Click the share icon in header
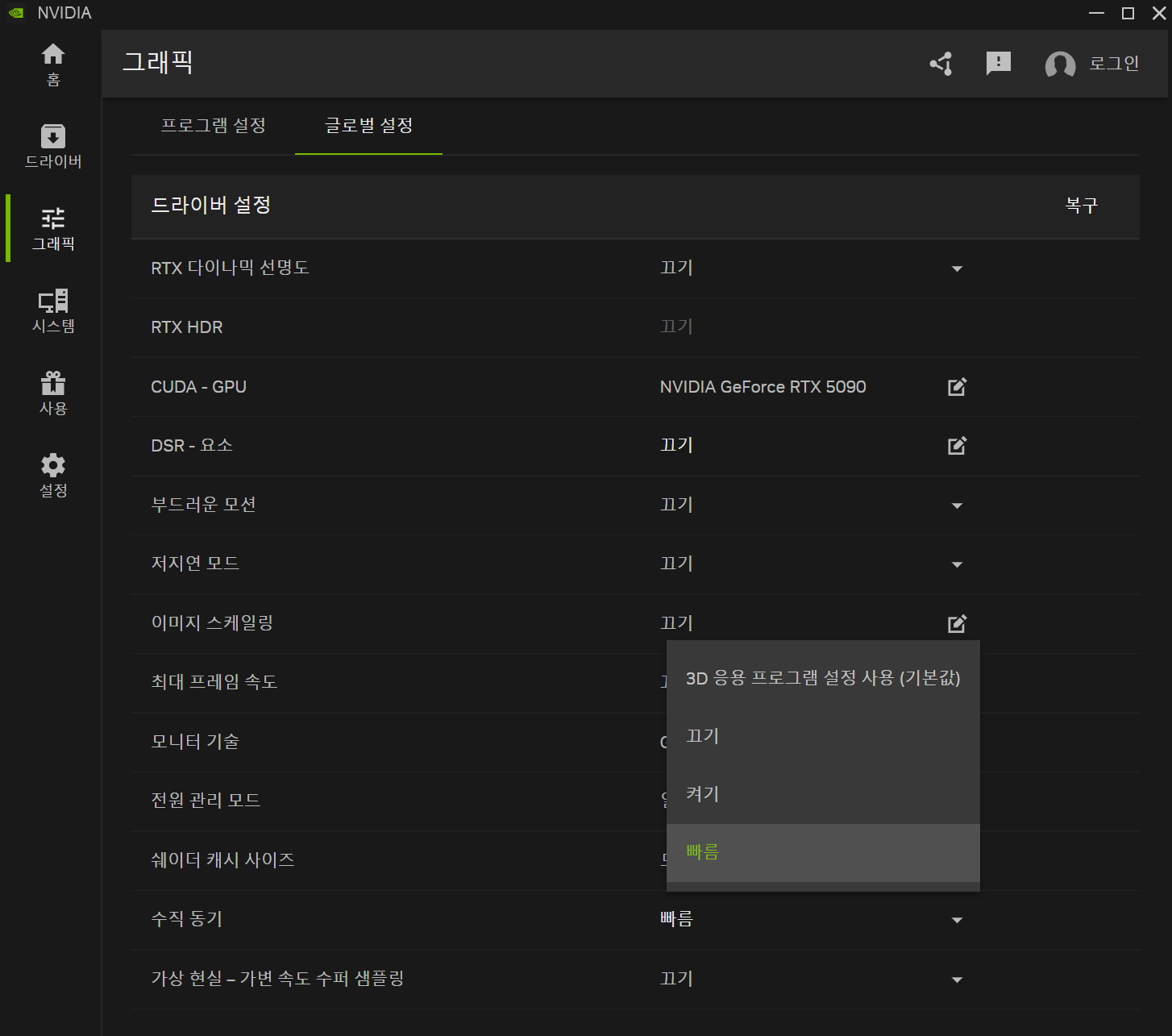The image size is (1172, 1036). click(x=941, y=64)
